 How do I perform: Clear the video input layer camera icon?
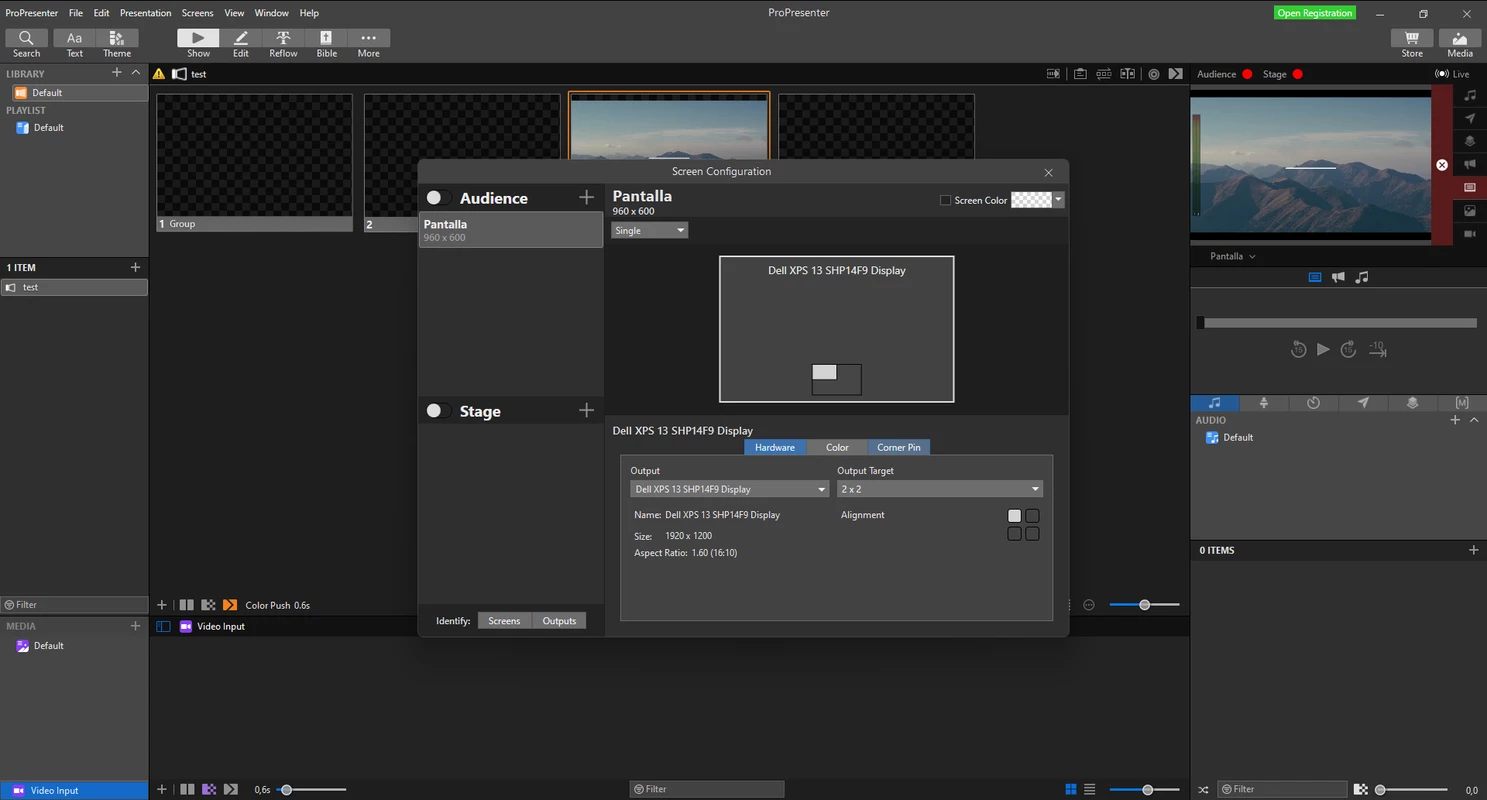pos(1469,233)
